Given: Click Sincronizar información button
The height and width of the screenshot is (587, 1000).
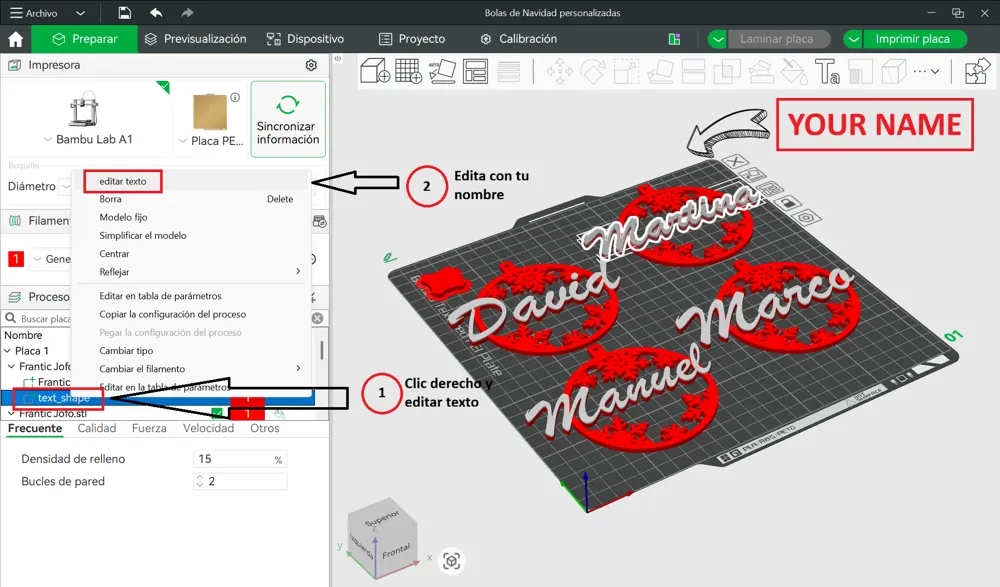Looking at the screenshot, I should [x=288, y=119].
